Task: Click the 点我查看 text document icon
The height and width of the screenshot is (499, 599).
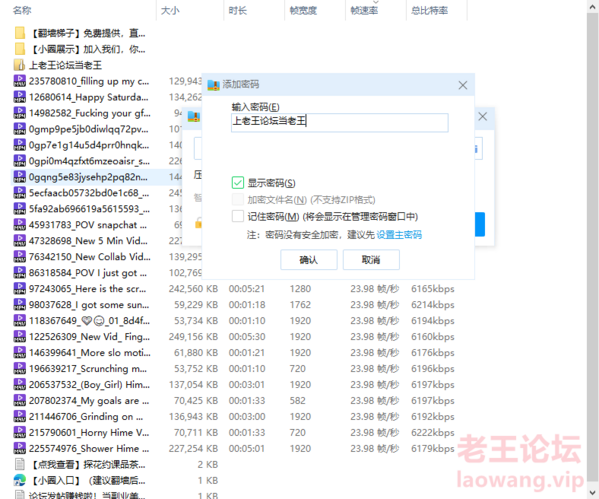Action: [x=19, y=464]
